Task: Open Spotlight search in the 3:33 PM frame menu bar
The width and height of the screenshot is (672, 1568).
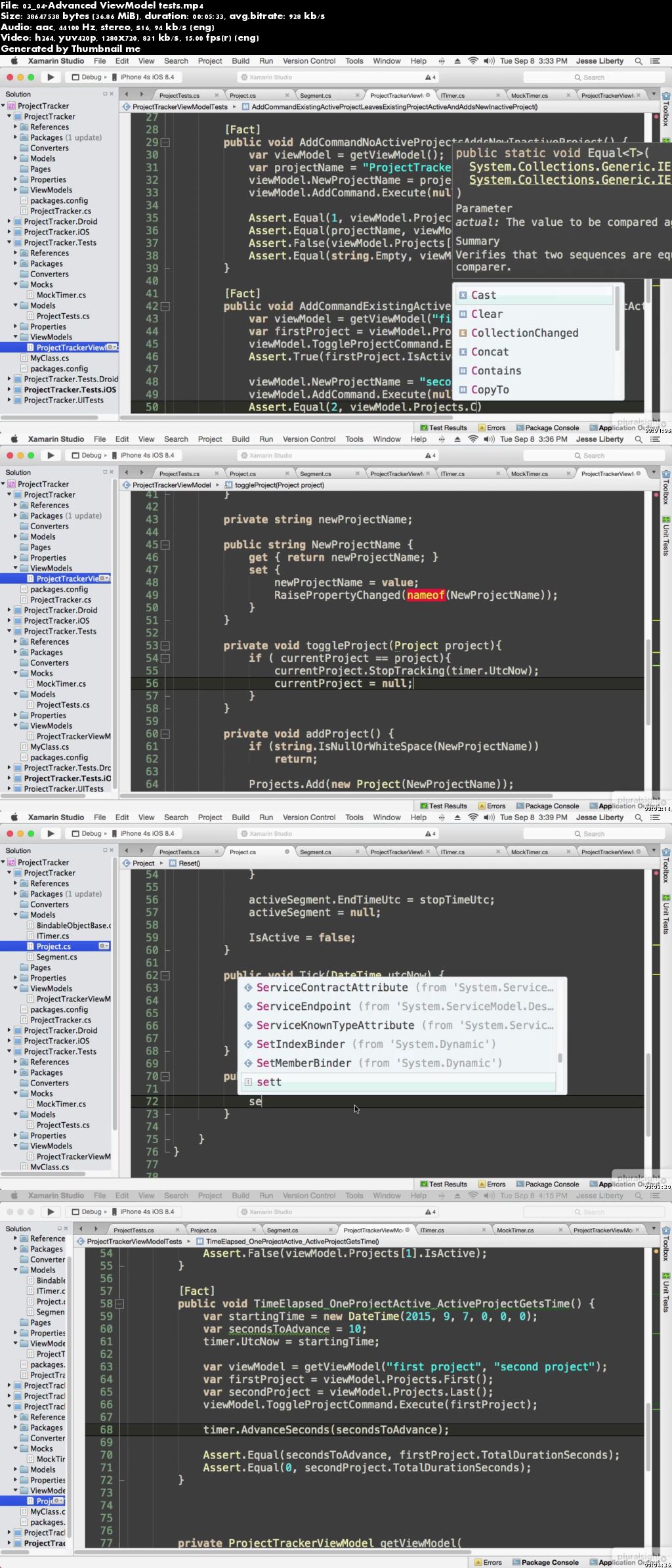Action: coord(639,61)
